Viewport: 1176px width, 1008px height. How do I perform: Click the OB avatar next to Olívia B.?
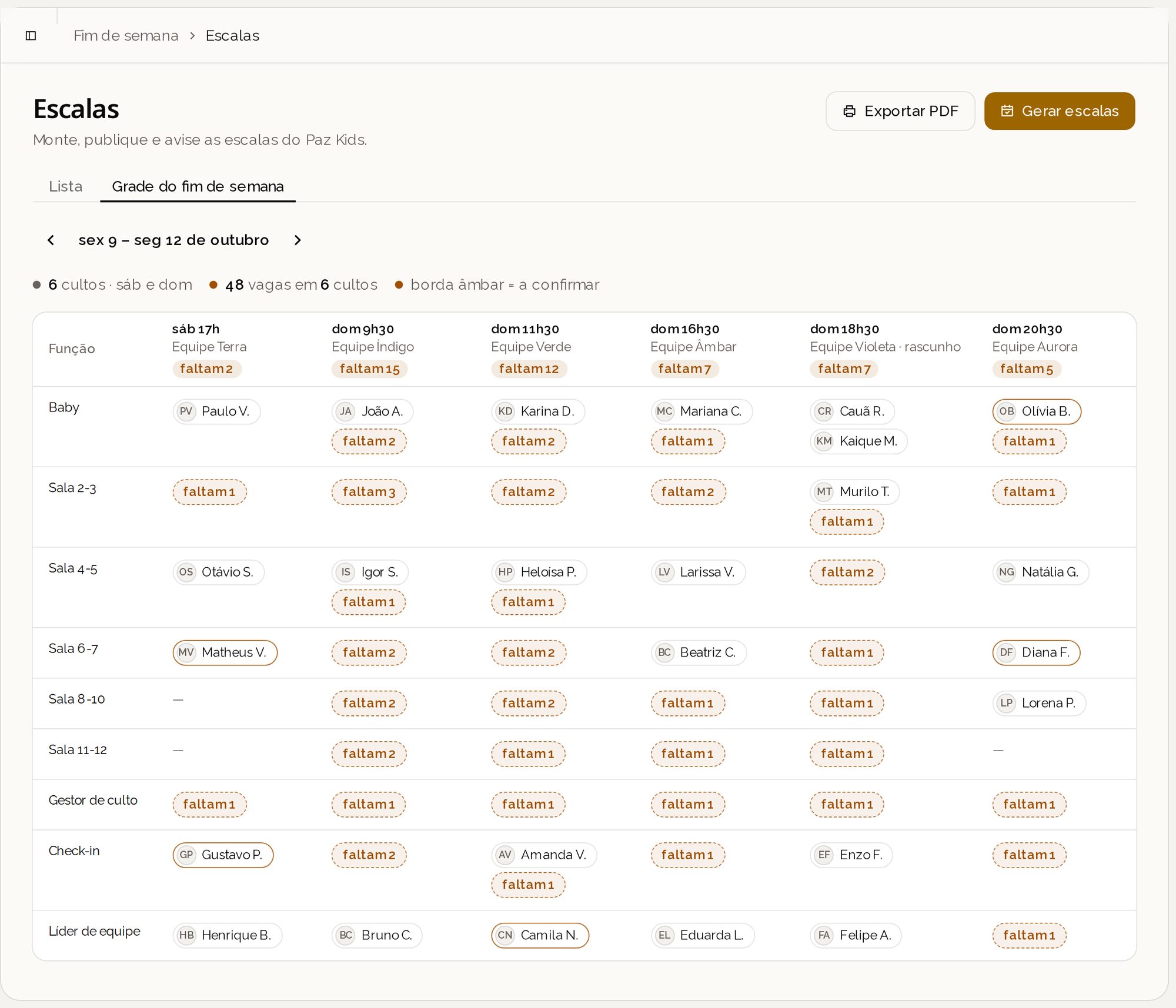tap(1007, 411)
